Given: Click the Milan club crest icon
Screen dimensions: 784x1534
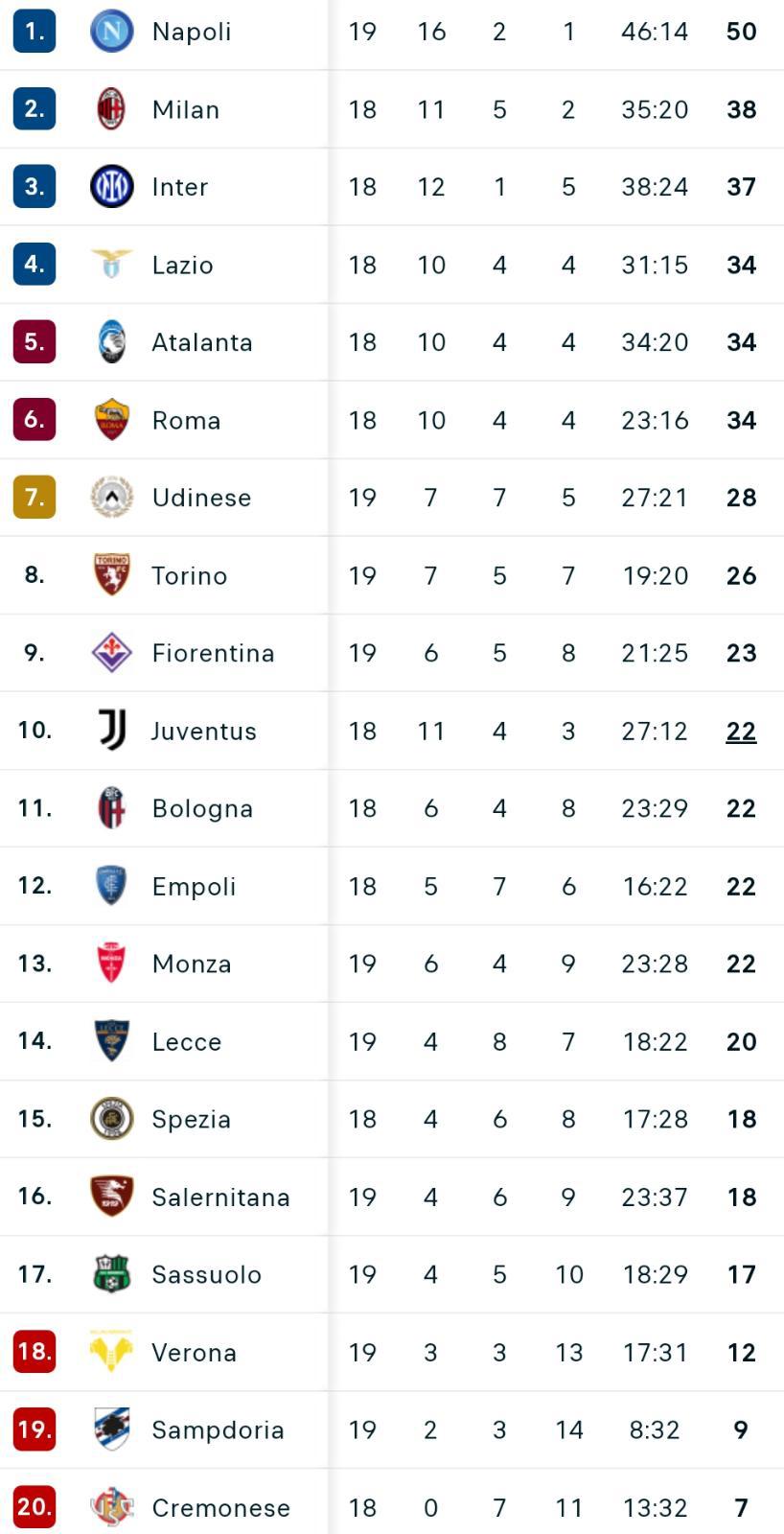Looking at the screenshot, I should pos(111,109).
